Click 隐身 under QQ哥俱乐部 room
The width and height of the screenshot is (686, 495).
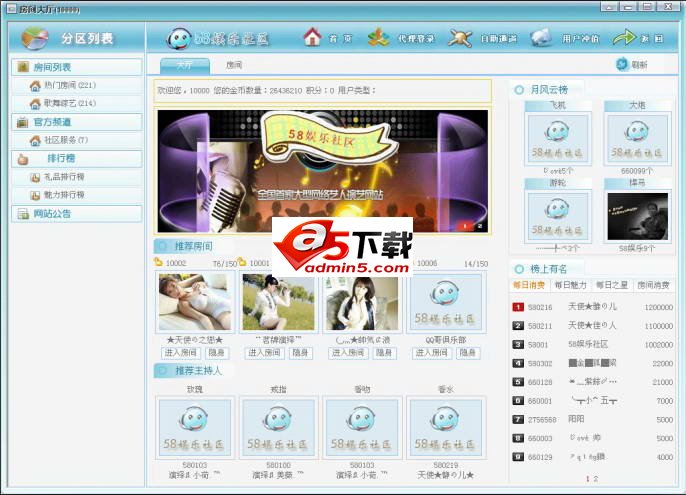point(468,353)
